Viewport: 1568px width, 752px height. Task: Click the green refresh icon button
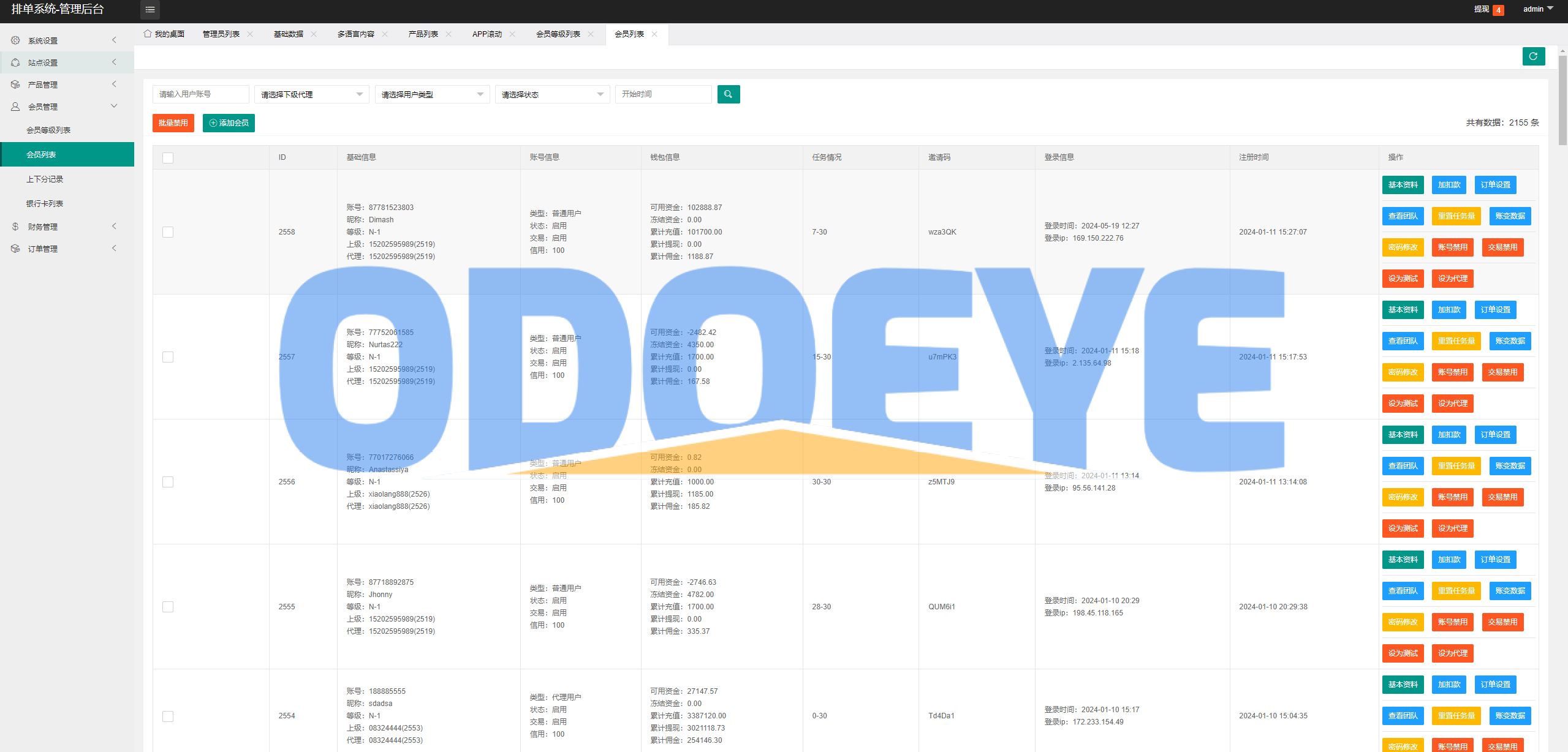click(1533, 56)
